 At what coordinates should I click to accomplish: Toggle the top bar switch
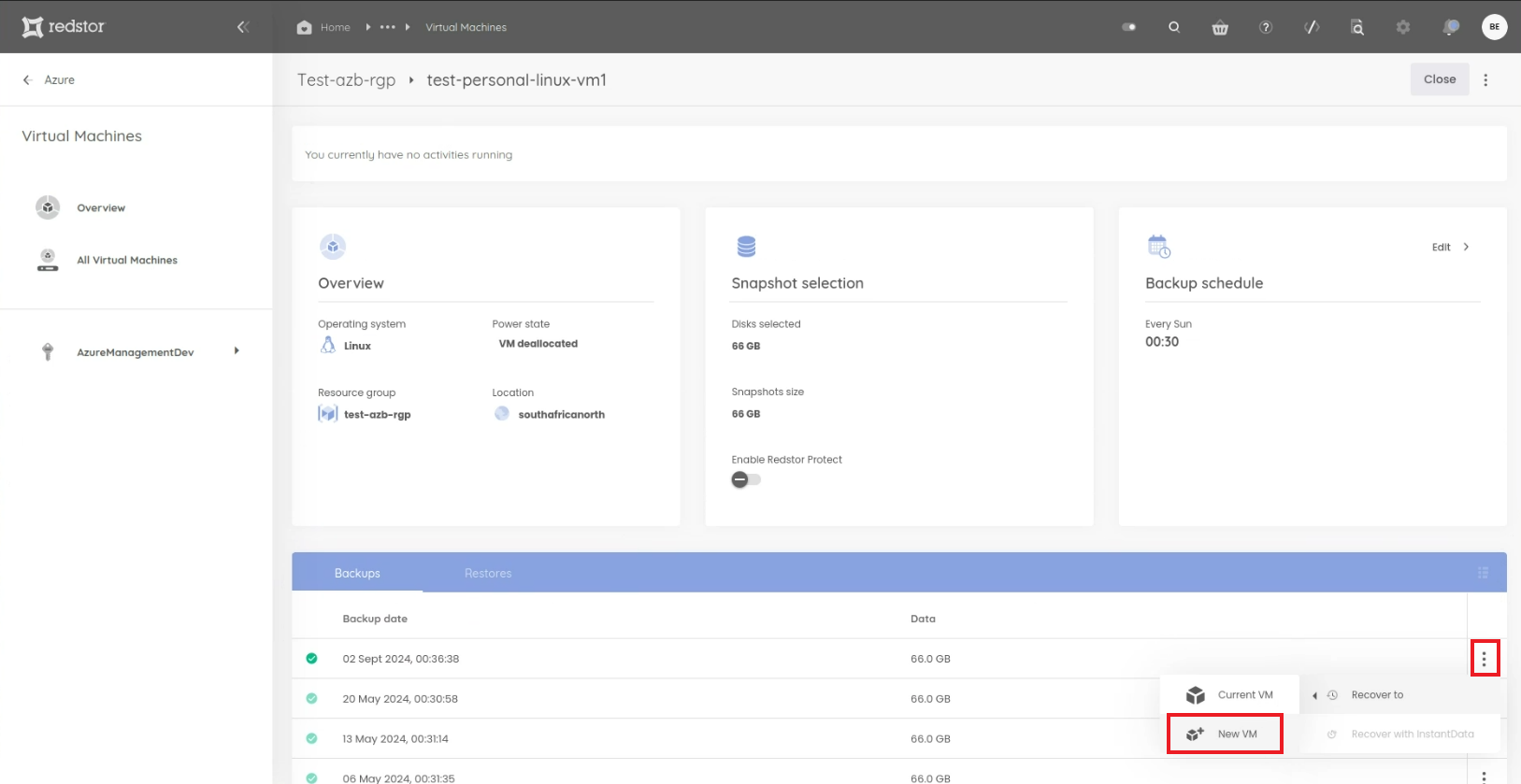[x=1129, y=27]
